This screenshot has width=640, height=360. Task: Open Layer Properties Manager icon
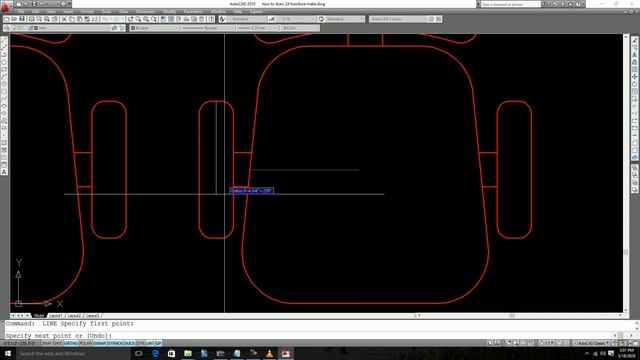[7, 28]
